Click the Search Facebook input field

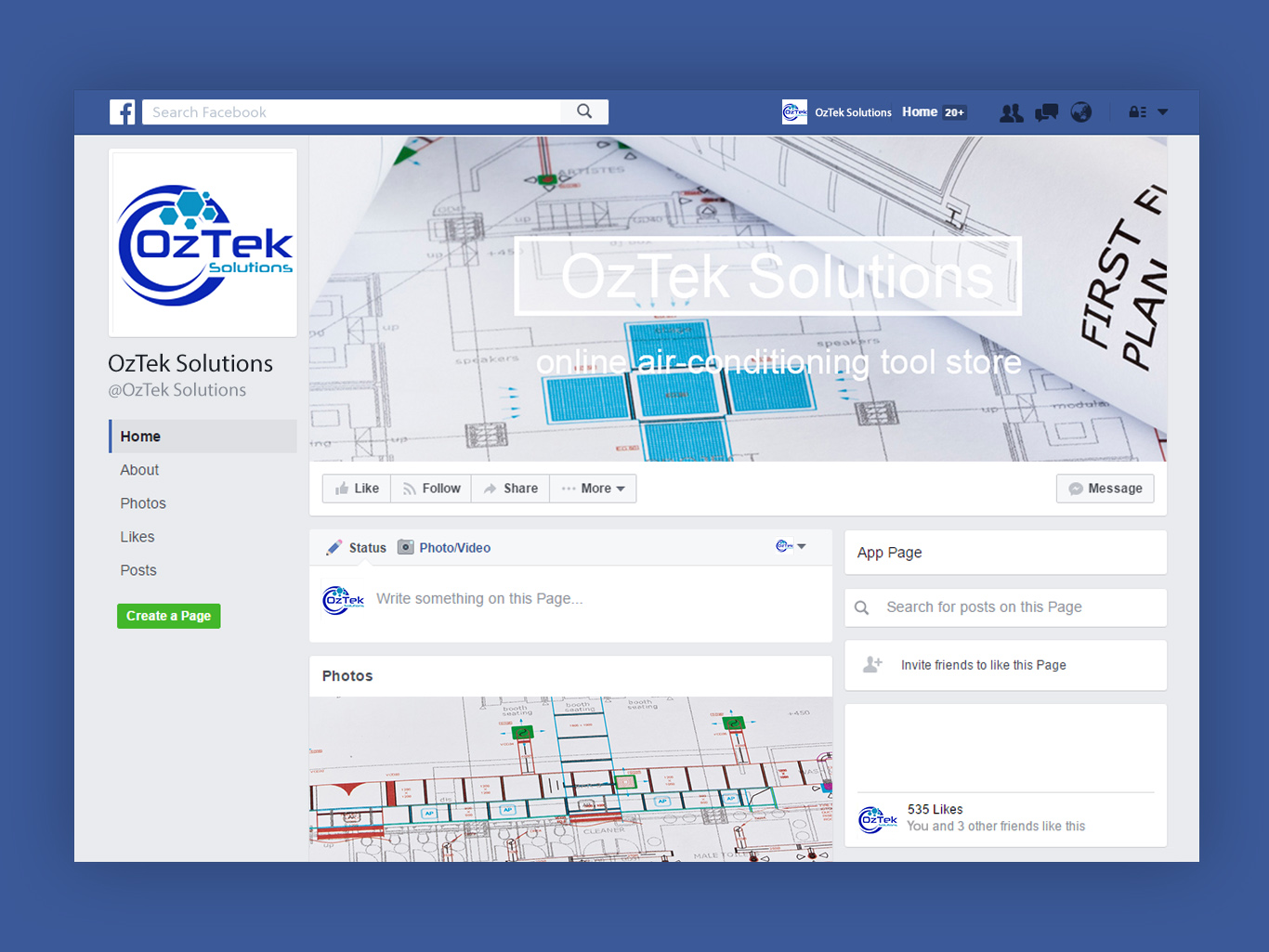[353, 111]
